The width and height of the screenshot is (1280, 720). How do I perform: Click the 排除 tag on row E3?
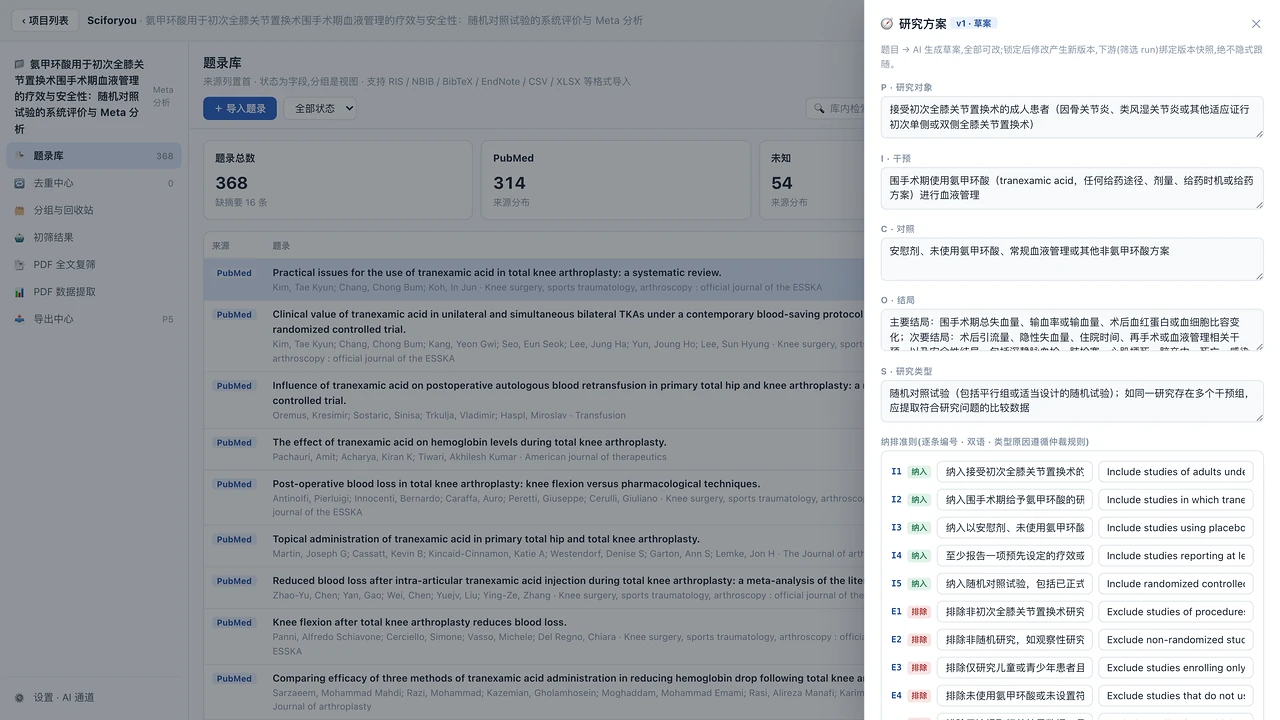[x=919, y=668]
